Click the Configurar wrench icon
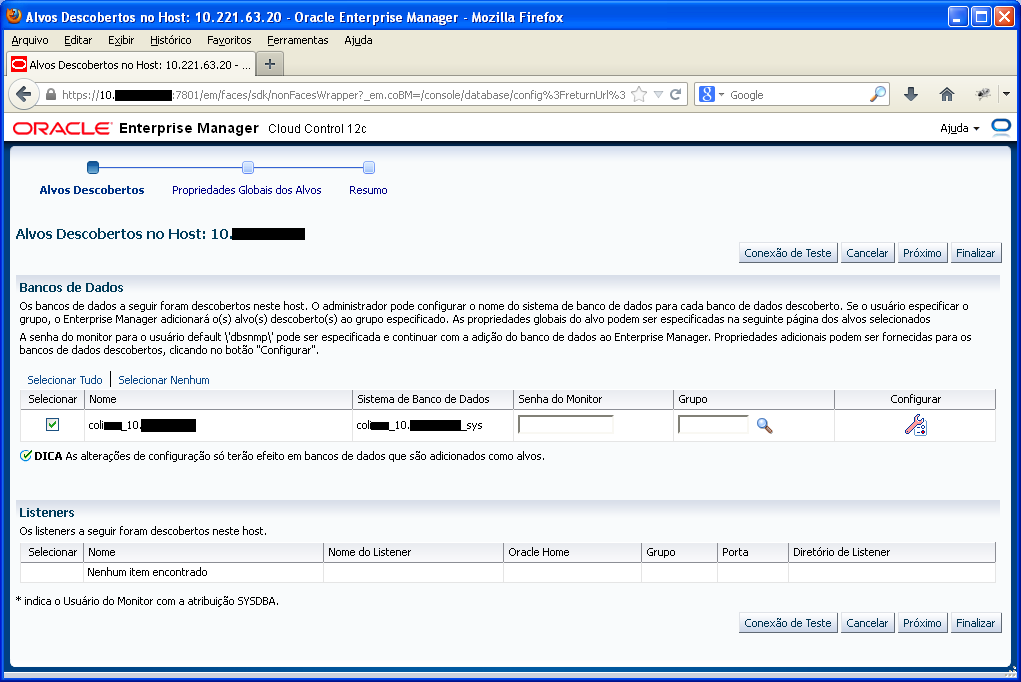Image resolution: width=1021 pixels, height=682 pixels. click(x=916, y=425)
